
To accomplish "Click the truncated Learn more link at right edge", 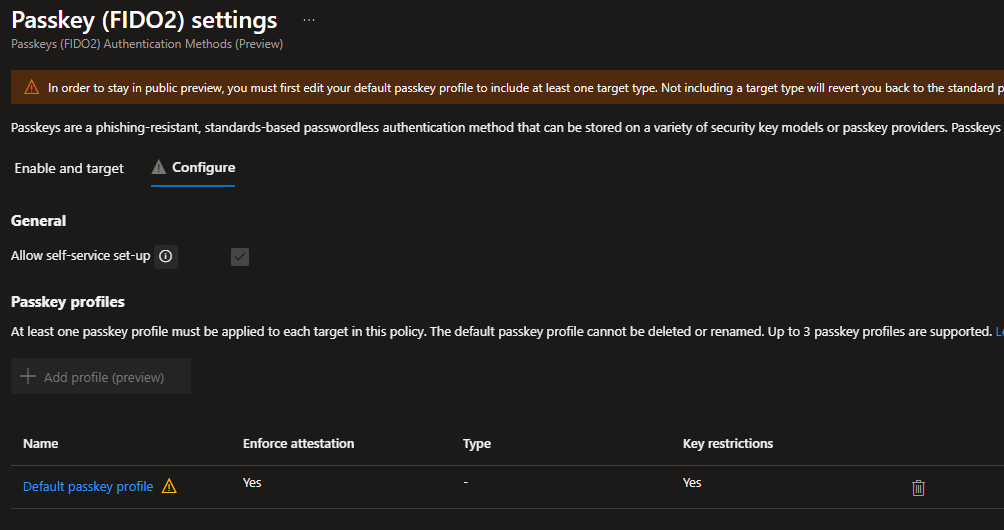I will coord(999,331).
